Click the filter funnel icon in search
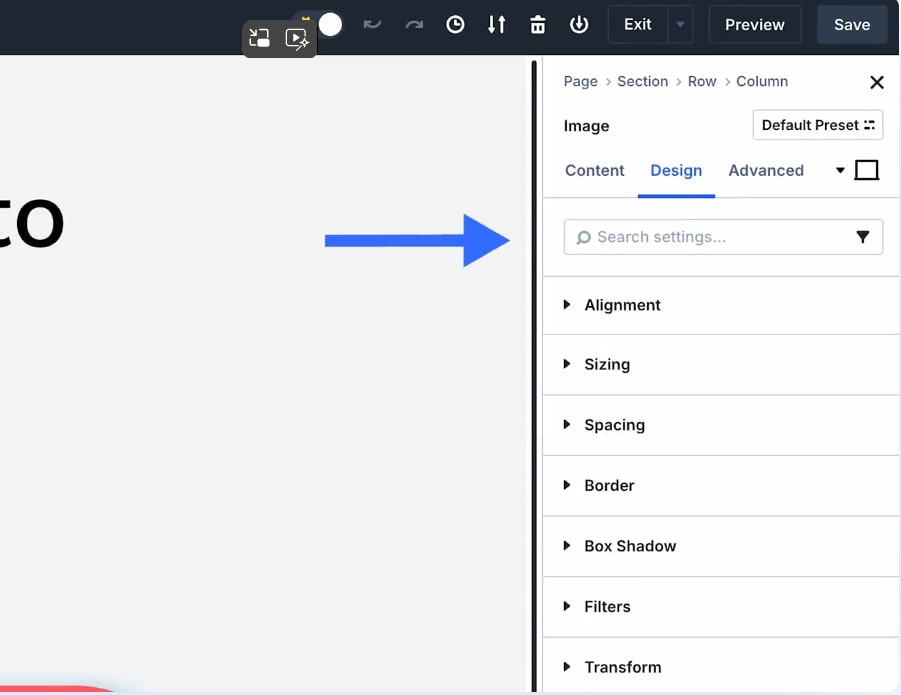 (x=862, y=237)
